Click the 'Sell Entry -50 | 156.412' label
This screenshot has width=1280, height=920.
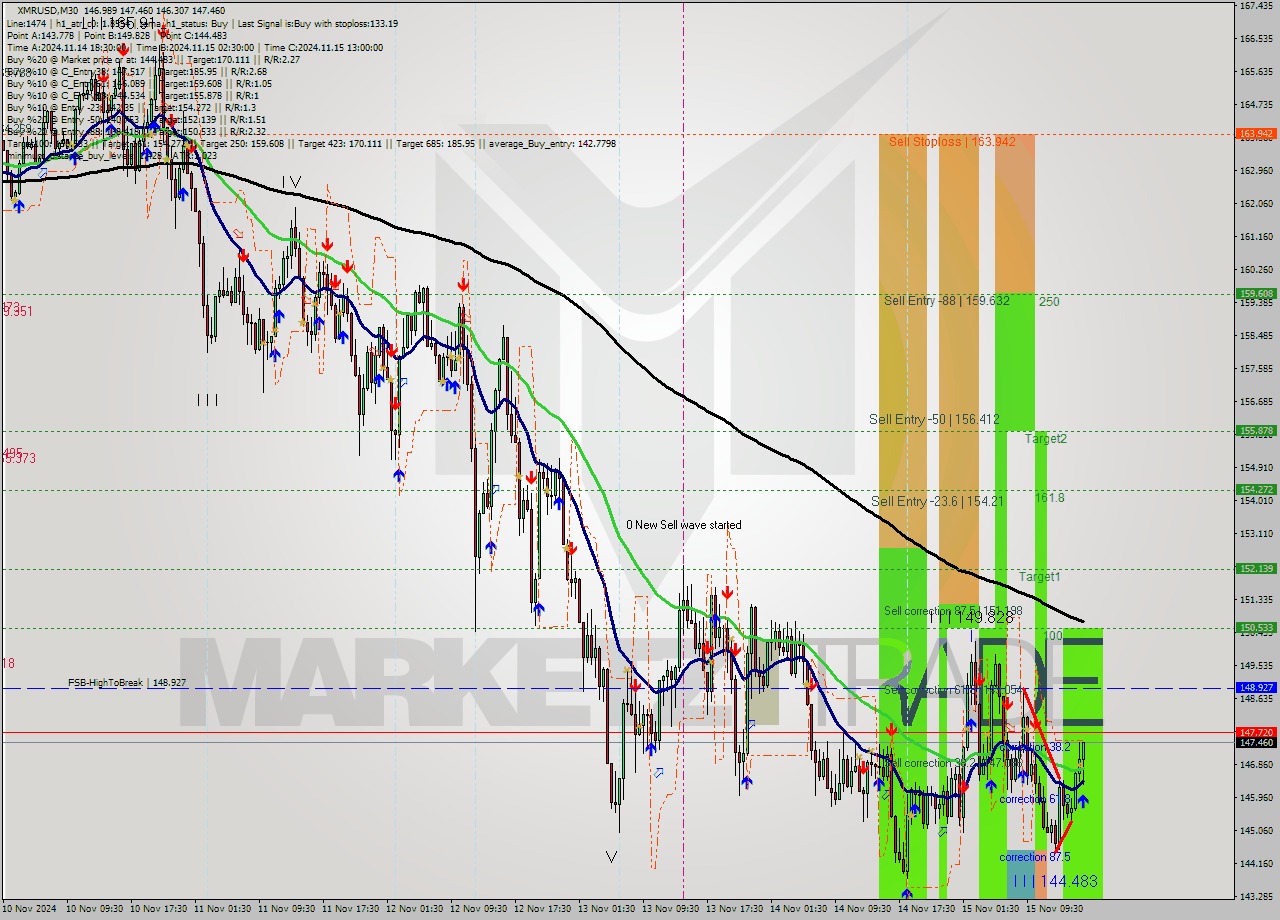[x=934, y=419]
